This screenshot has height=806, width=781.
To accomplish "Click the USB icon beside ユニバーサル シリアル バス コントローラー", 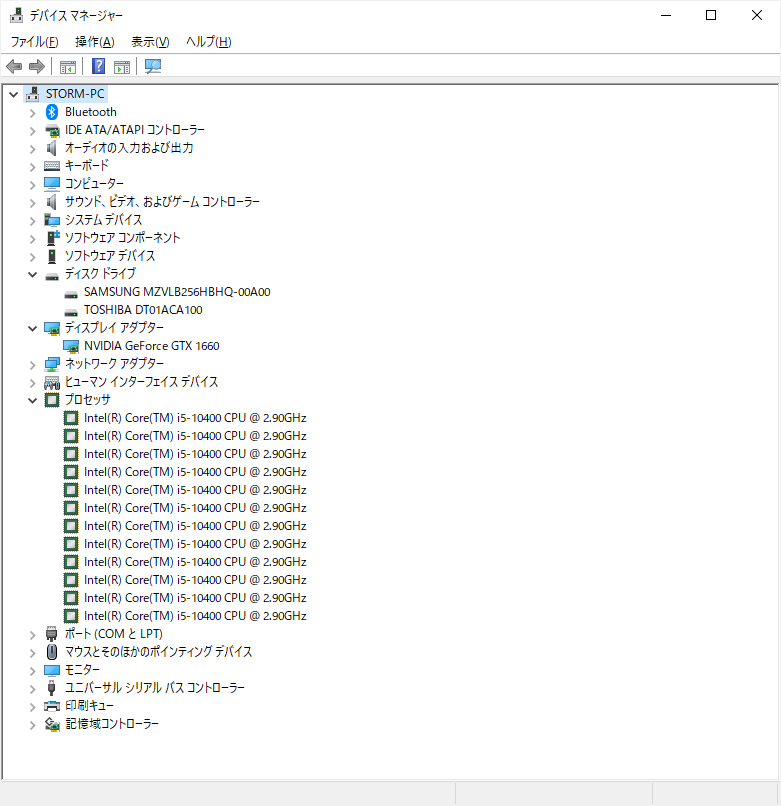I will pos(51,688).
